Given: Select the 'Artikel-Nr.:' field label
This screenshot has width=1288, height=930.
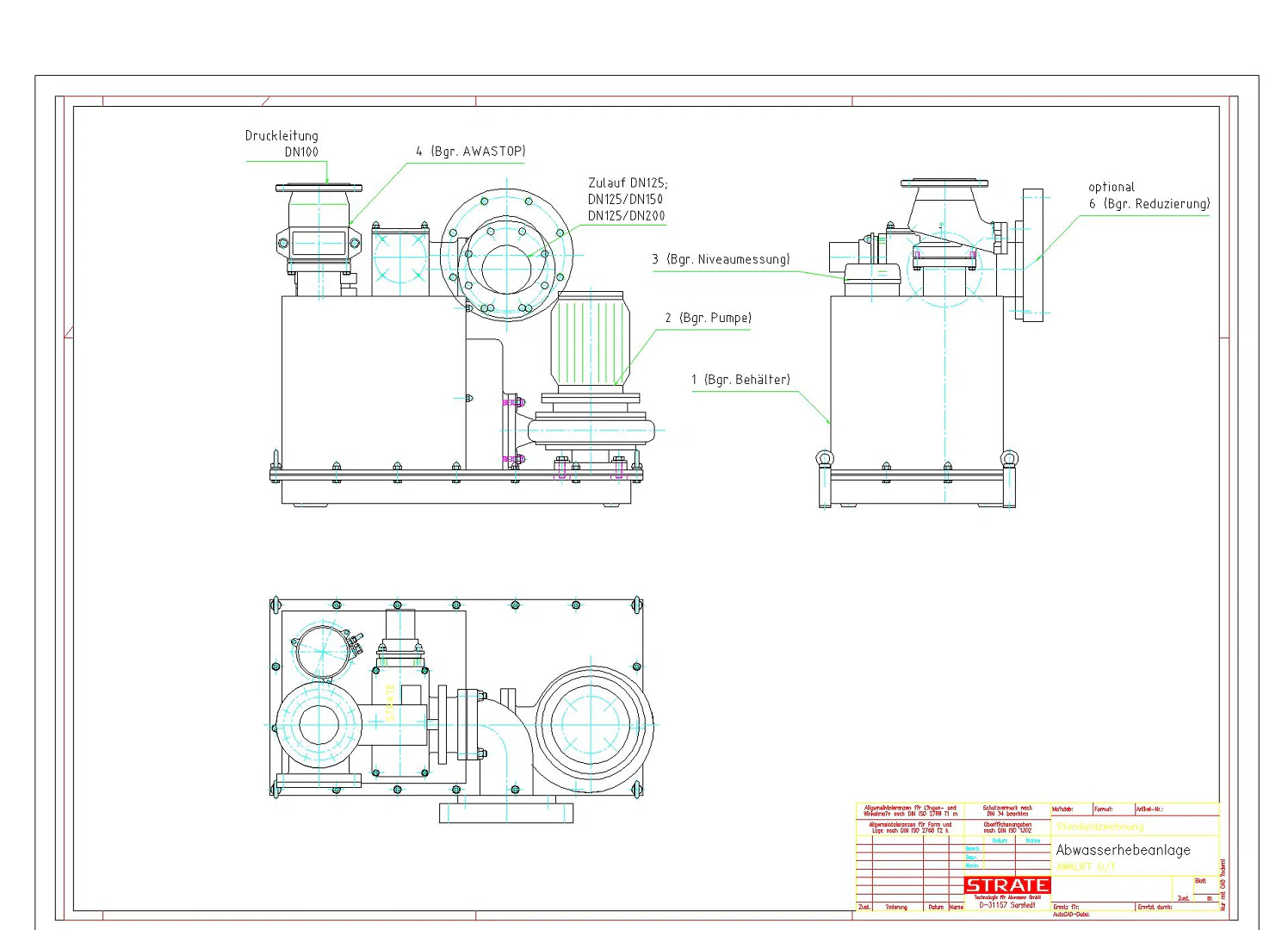Looking at the screenshot, I should 1149,809.
